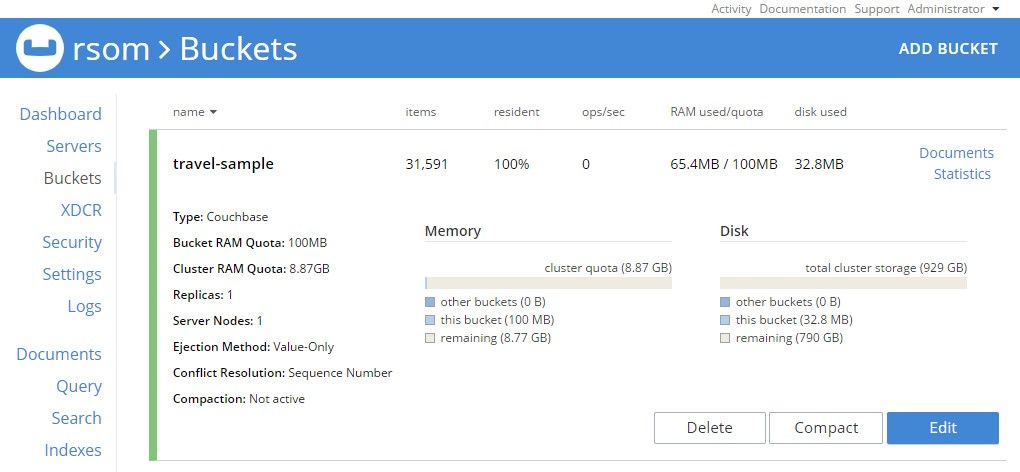Viewport: 1020px width, 472px height.
Task: Click the Server Nodes: 1 detail
Action: pos(218,321)
